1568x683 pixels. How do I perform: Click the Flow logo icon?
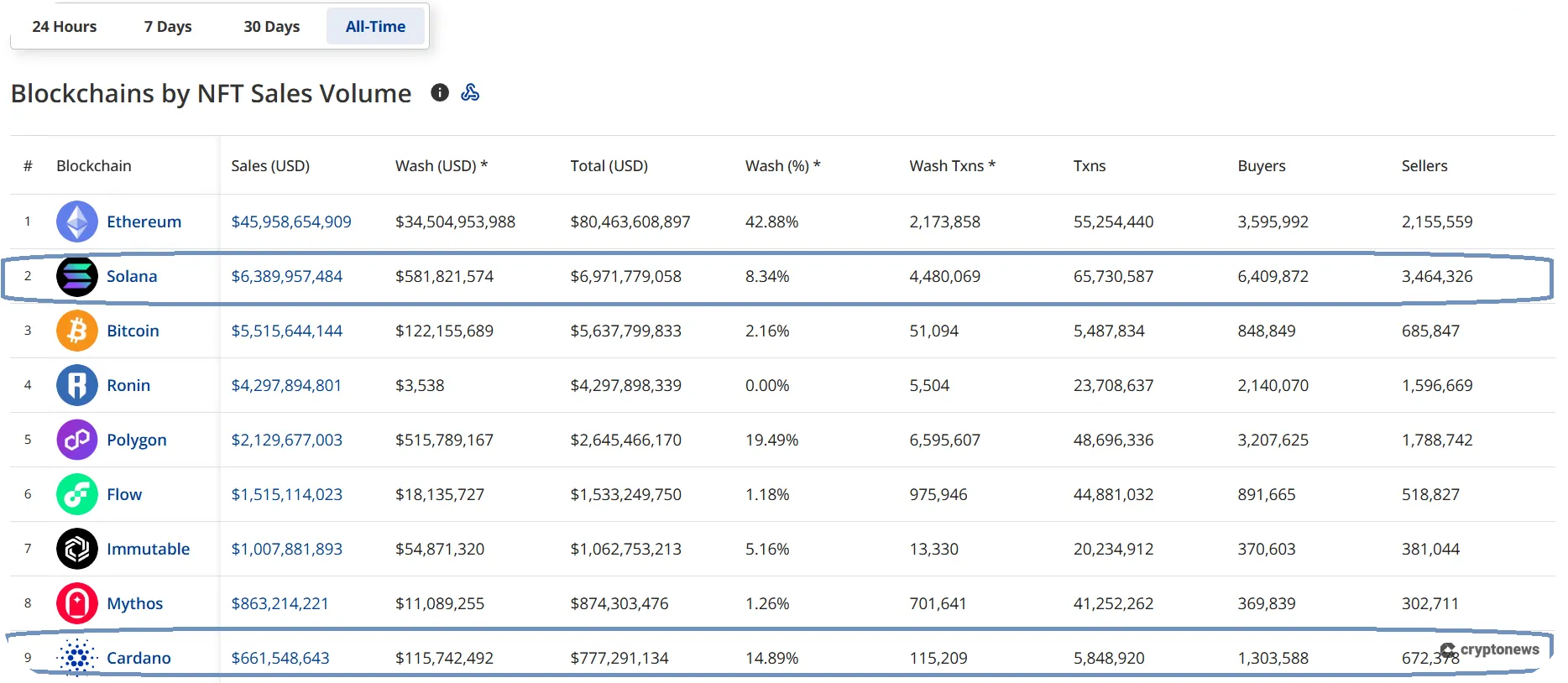pyautogui.click(x=76, y=495)
